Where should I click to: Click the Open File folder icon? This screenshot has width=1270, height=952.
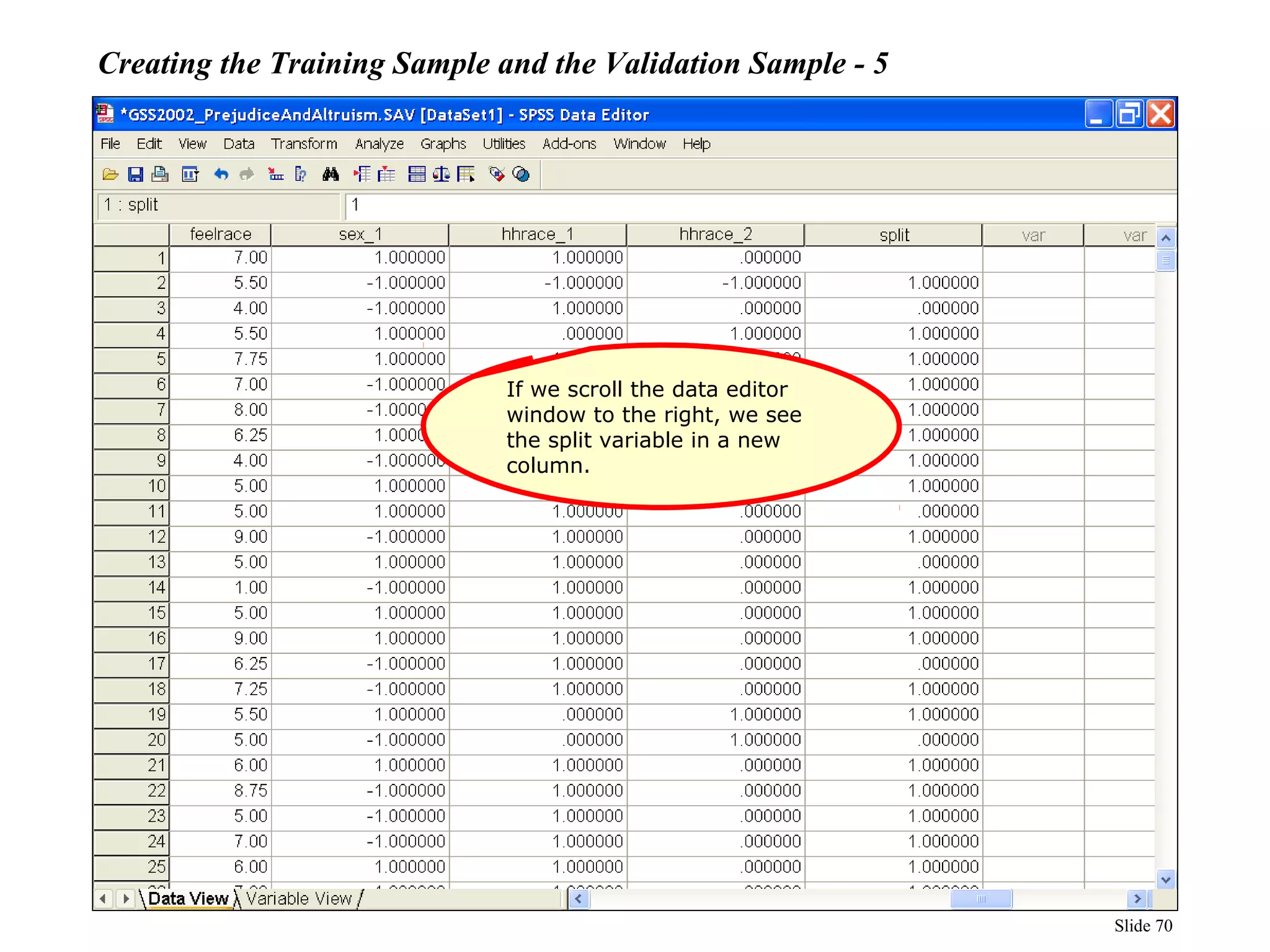tap(110, 174)
